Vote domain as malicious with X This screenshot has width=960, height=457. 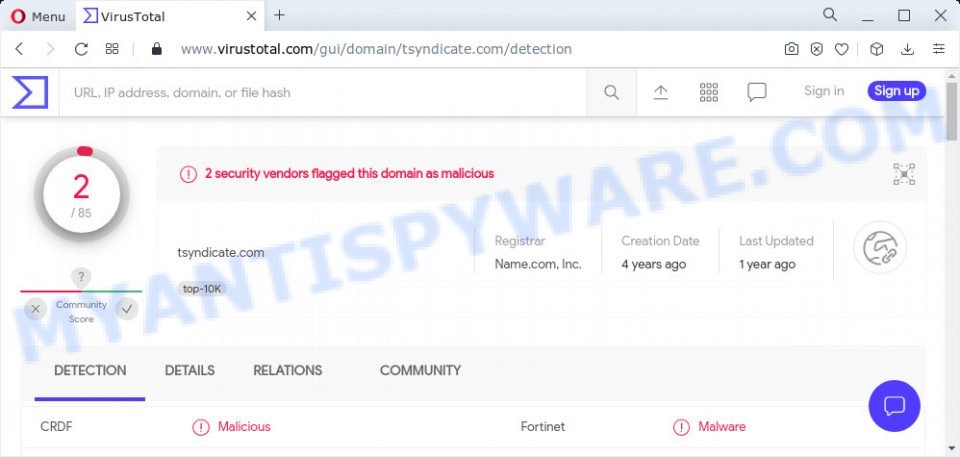[x=36, y=309]
